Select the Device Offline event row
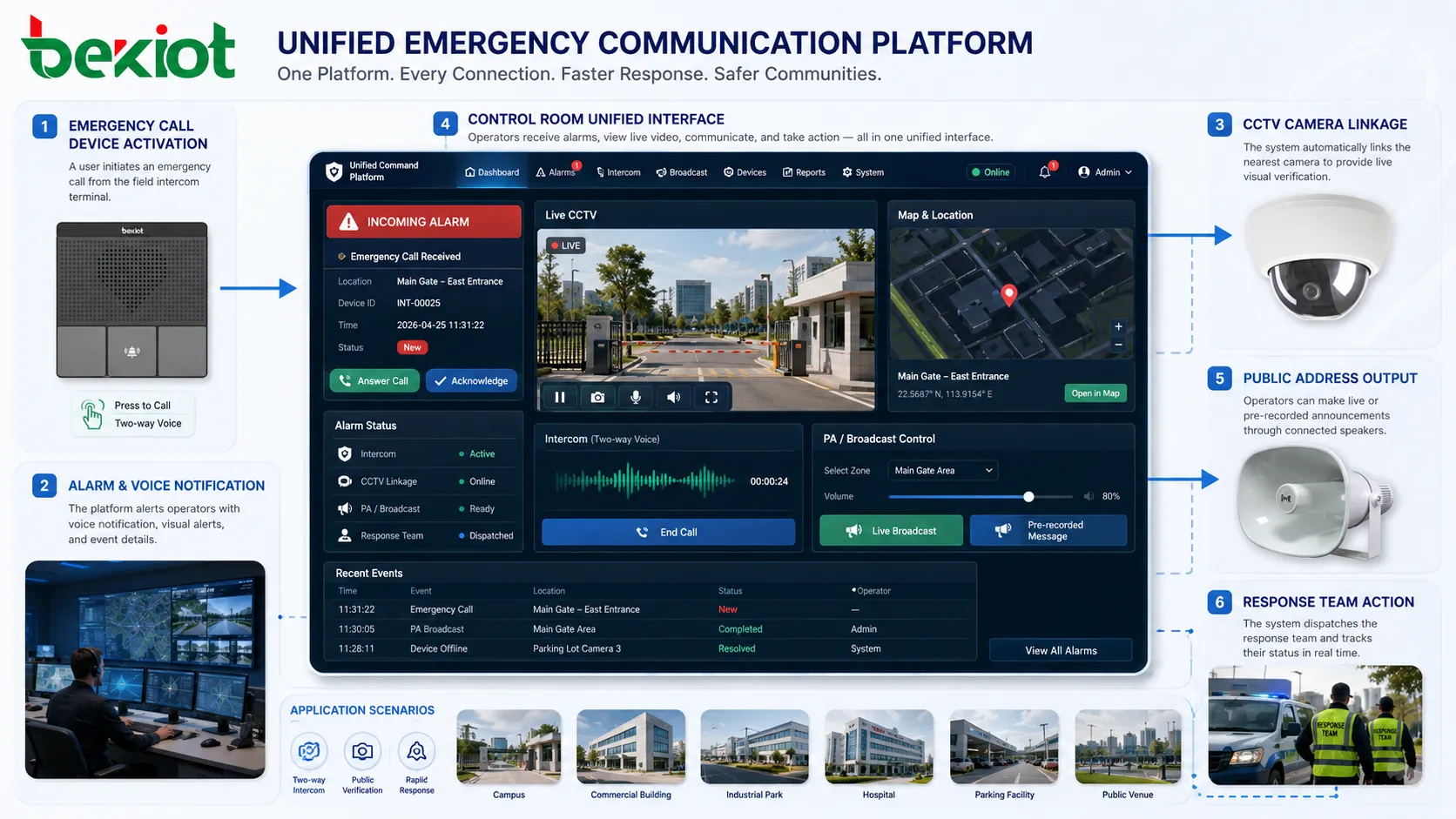 [x=651, y=648]
